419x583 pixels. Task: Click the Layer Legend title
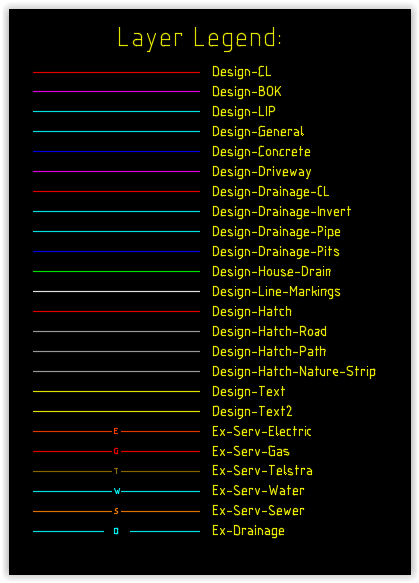(200, 38)
